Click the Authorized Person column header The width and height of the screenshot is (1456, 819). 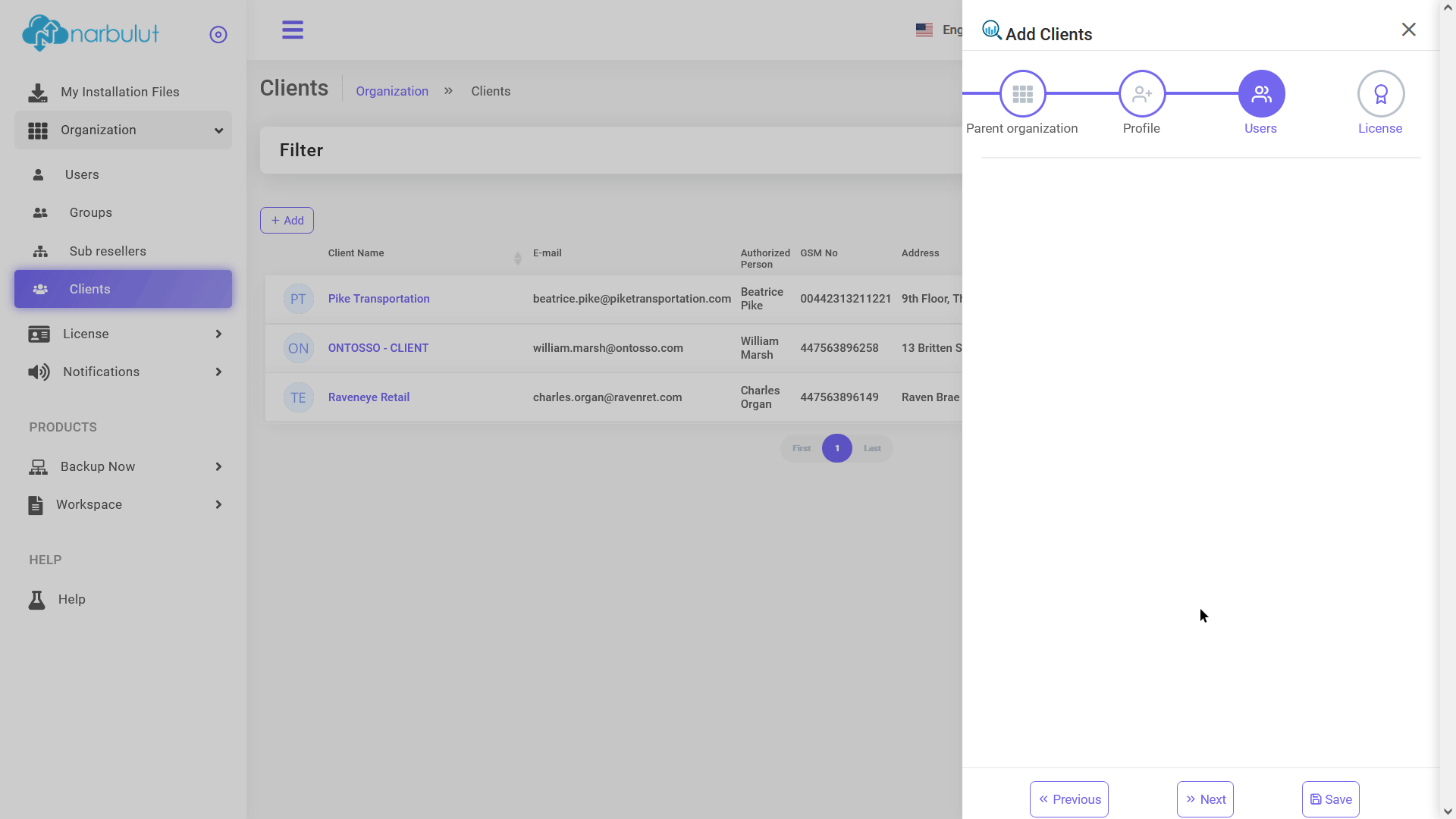[x=765, y=259]
